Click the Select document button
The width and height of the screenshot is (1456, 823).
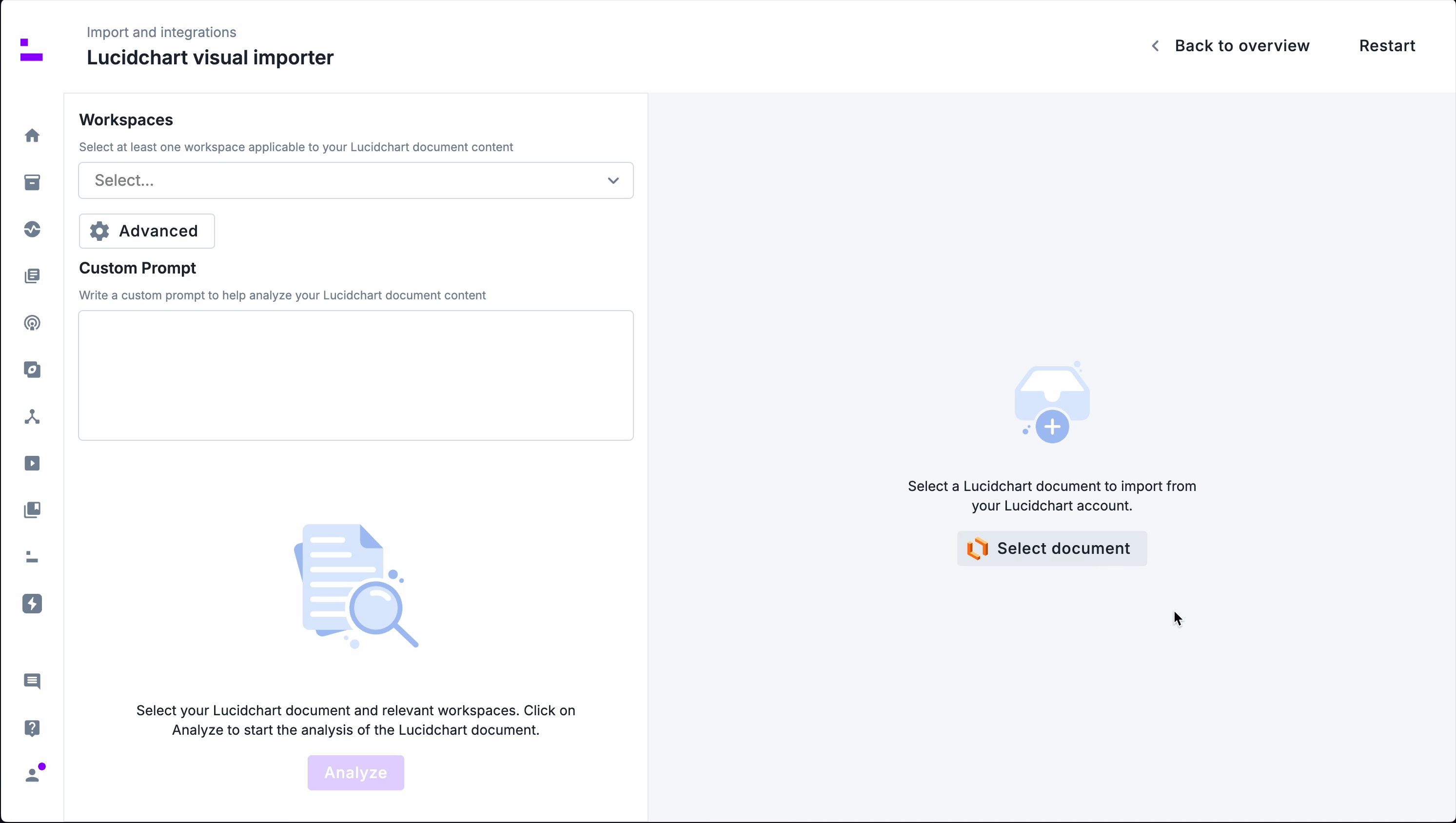[1051, 549]
